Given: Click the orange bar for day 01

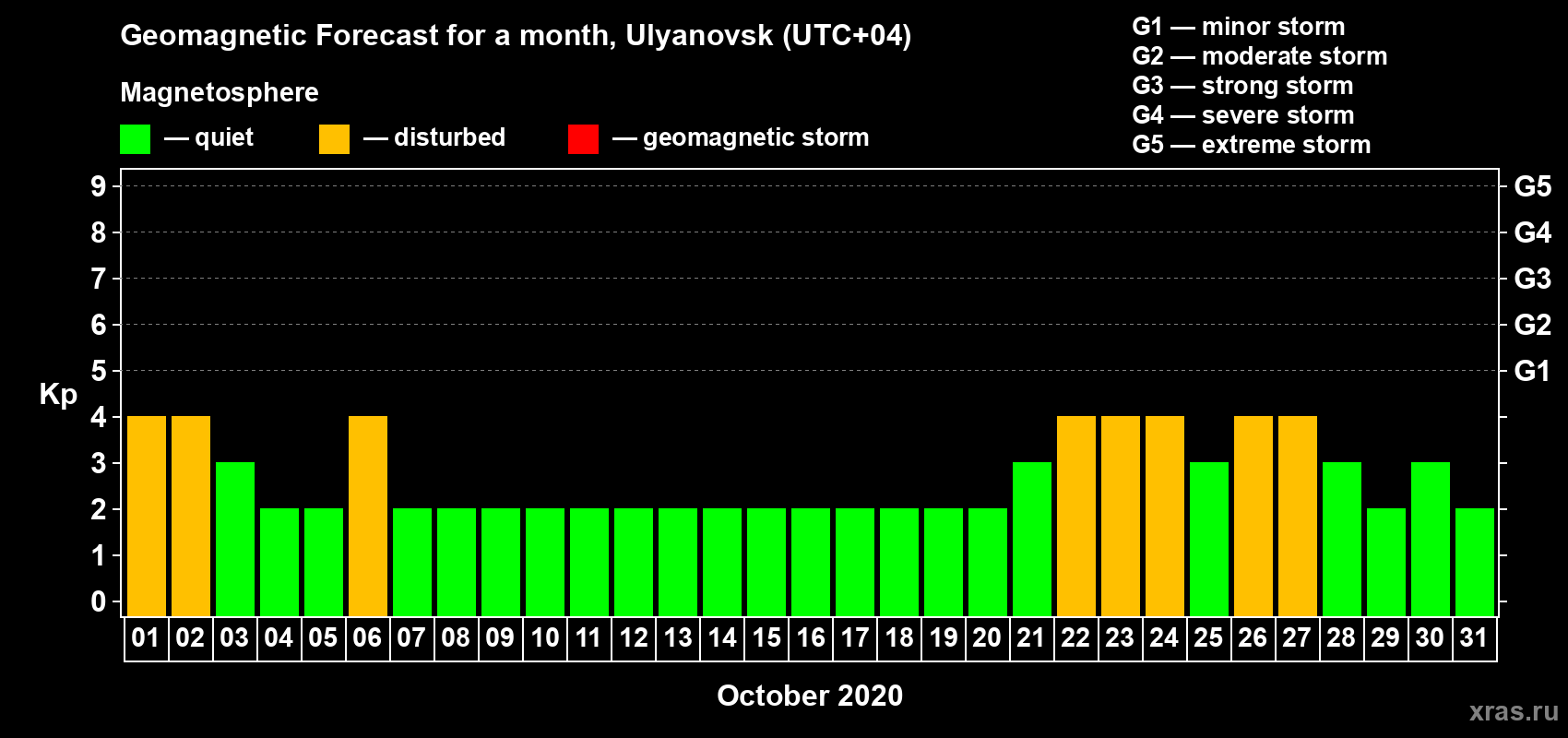Looking at the screenshot, I should tap(147, 516).
